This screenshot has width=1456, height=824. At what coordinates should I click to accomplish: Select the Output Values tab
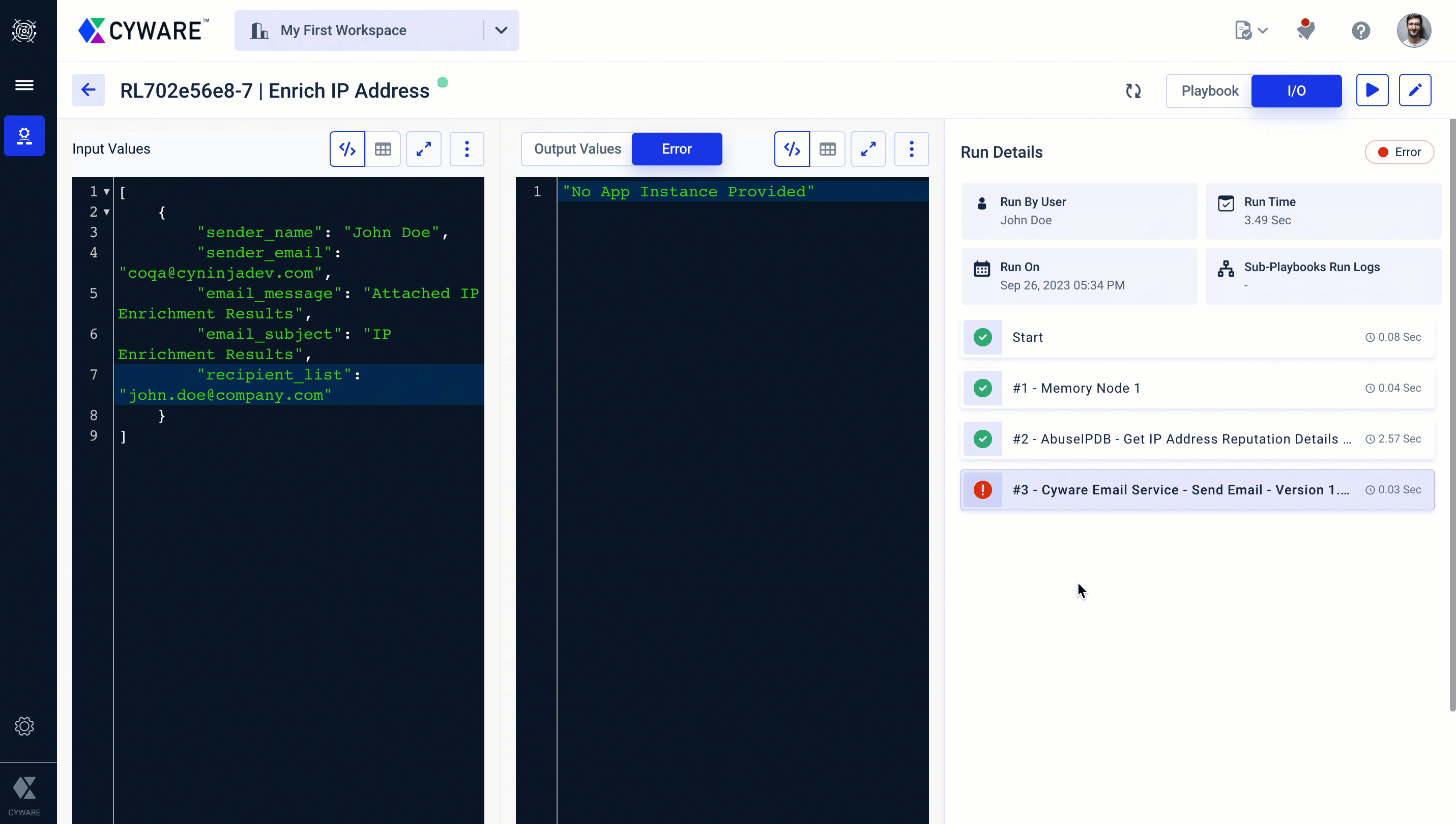tap(577, 149)
